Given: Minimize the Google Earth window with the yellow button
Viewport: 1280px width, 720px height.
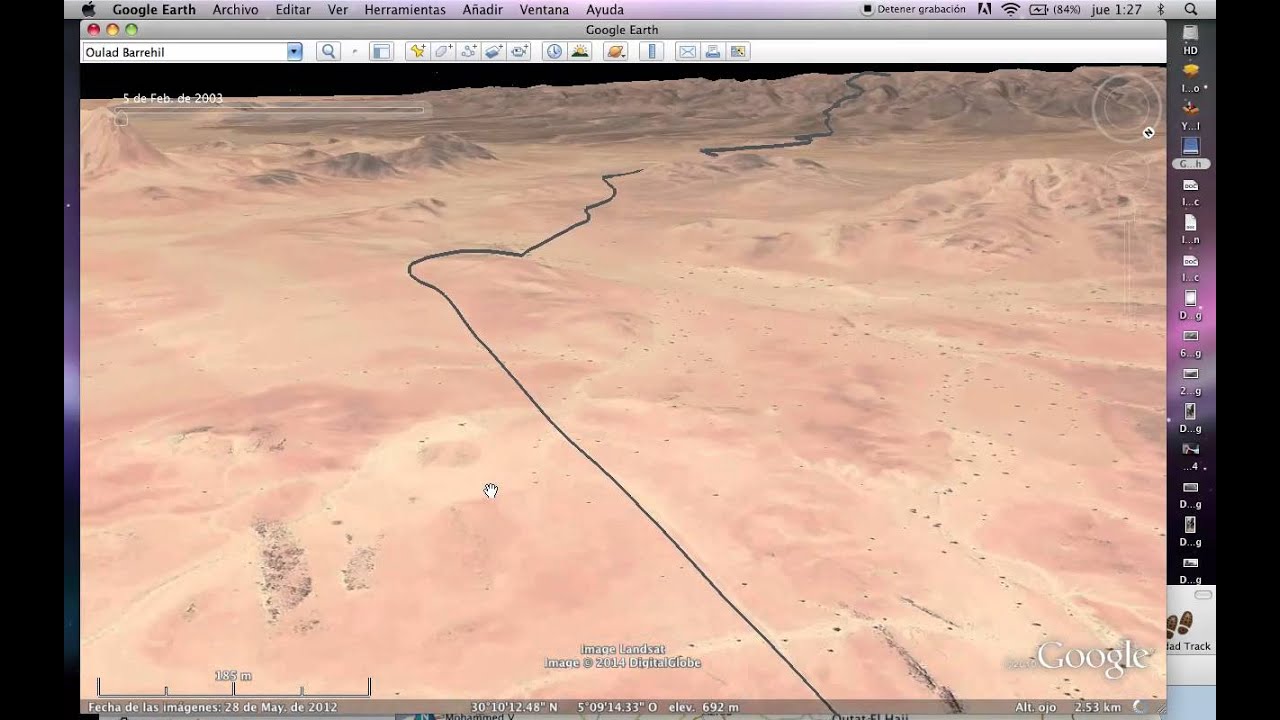Looking at the screenshot, I should [x=112, y=30].
